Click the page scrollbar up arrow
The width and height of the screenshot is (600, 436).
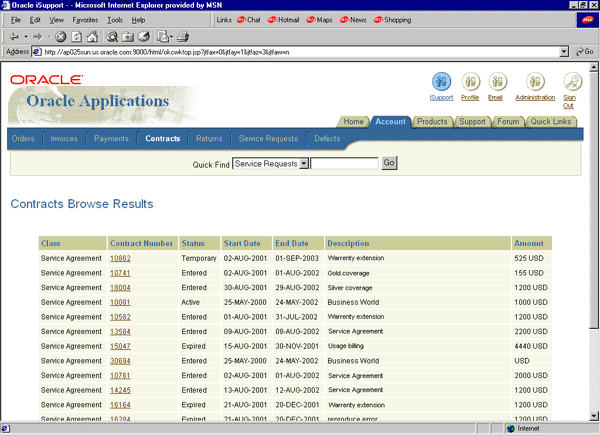tap(593, 67)
